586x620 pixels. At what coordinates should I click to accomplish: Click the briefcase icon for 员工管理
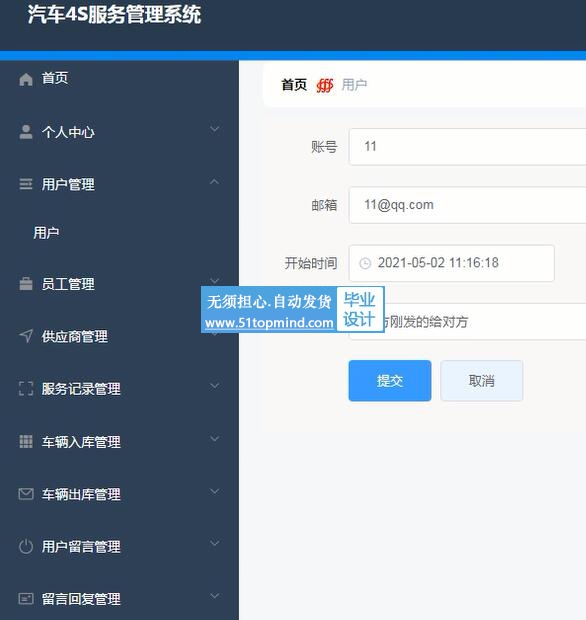point(26,284)
